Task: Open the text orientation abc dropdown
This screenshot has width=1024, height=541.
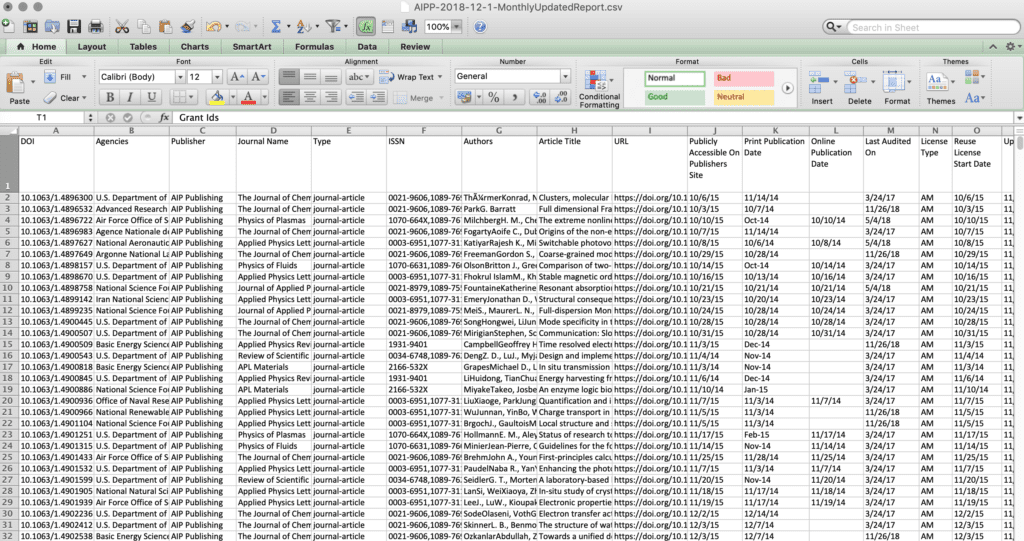Action: [x=359, y=77]
